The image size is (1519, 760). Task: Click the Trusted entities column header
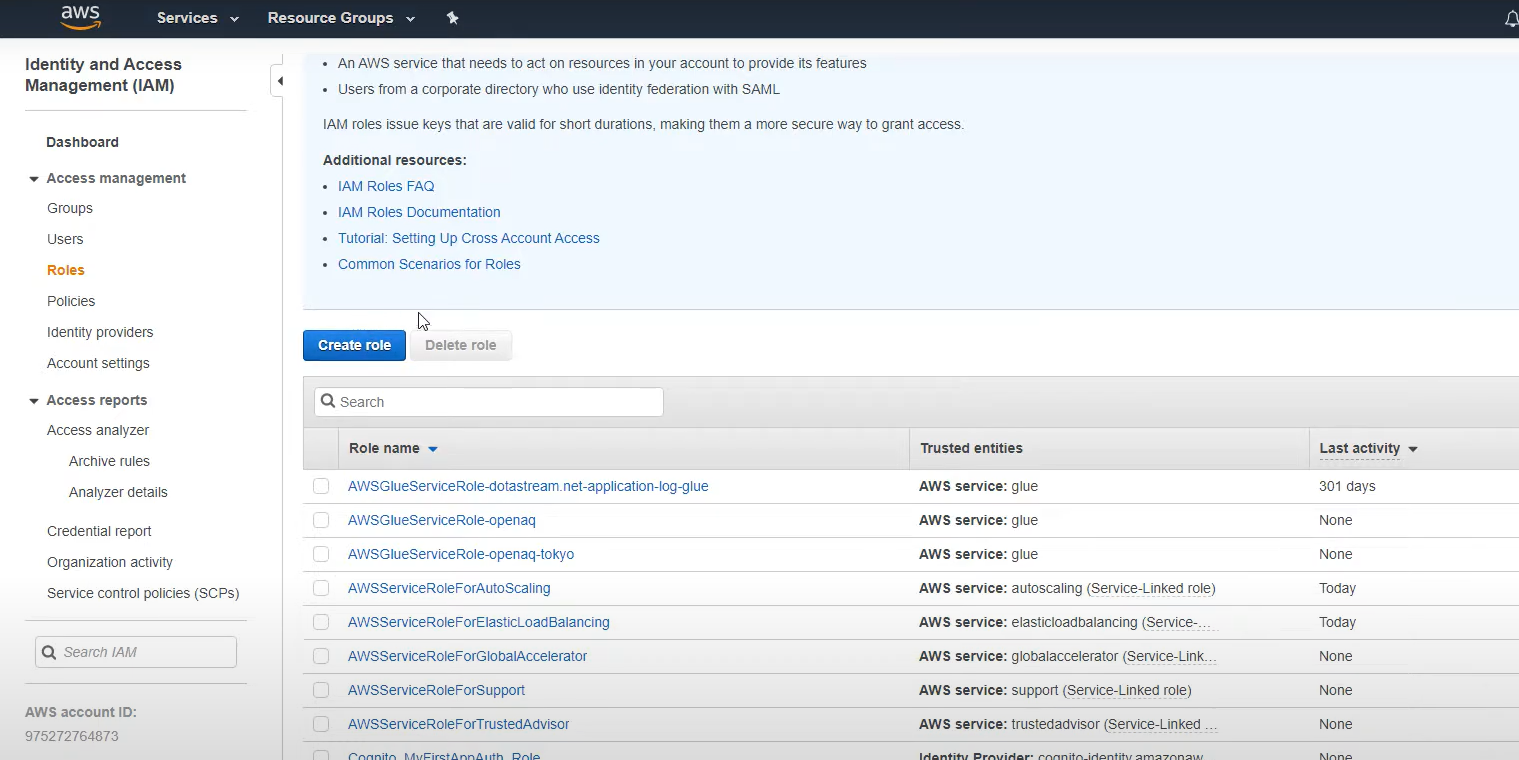971,448
